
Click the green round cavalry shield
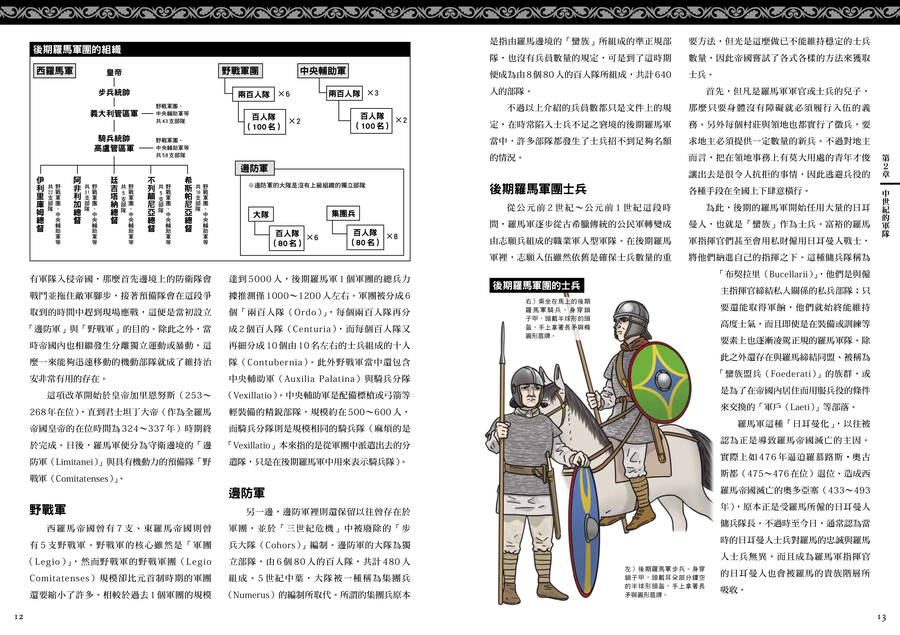[661, 383]
